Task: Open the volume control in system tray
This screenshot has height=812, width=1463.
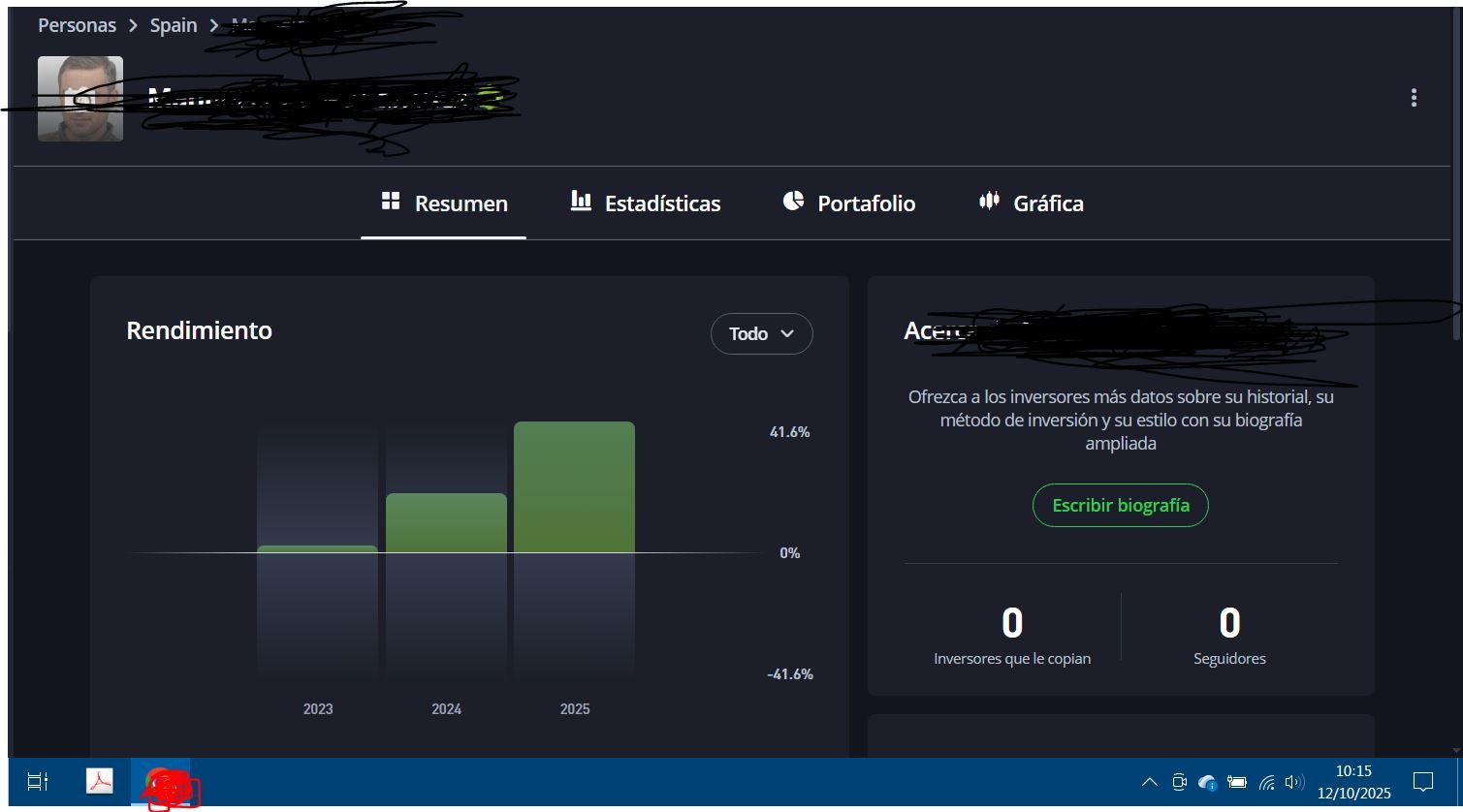Action: (x=1294, y=782)
